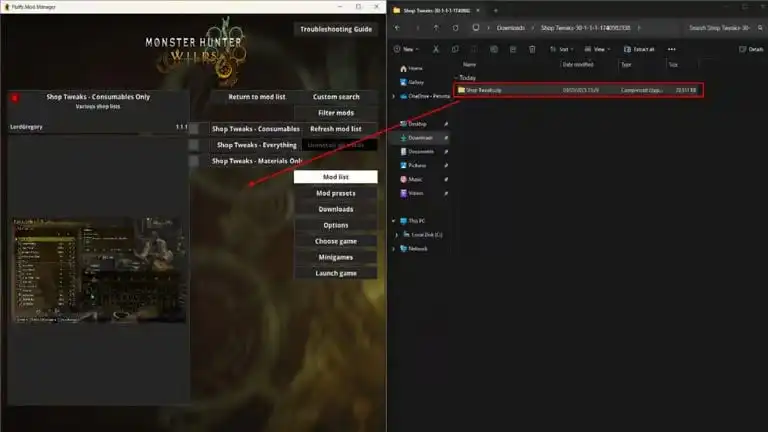Select the Shop Tweaks zip file
This screenshot has height=432, width=768.
click(578, 90)
